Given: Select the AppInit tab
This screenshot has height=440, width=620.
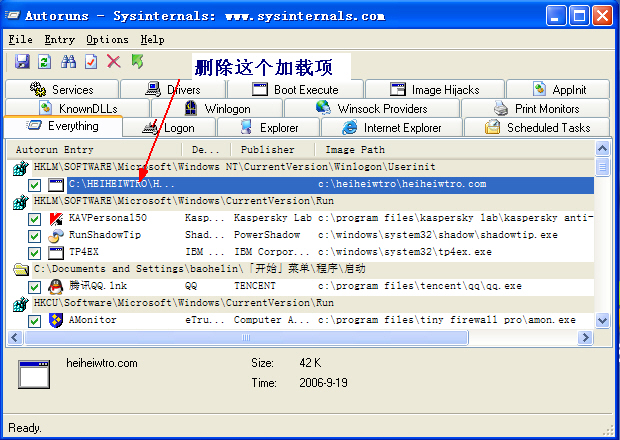Looking at the screenshot, I should (558, 89).
